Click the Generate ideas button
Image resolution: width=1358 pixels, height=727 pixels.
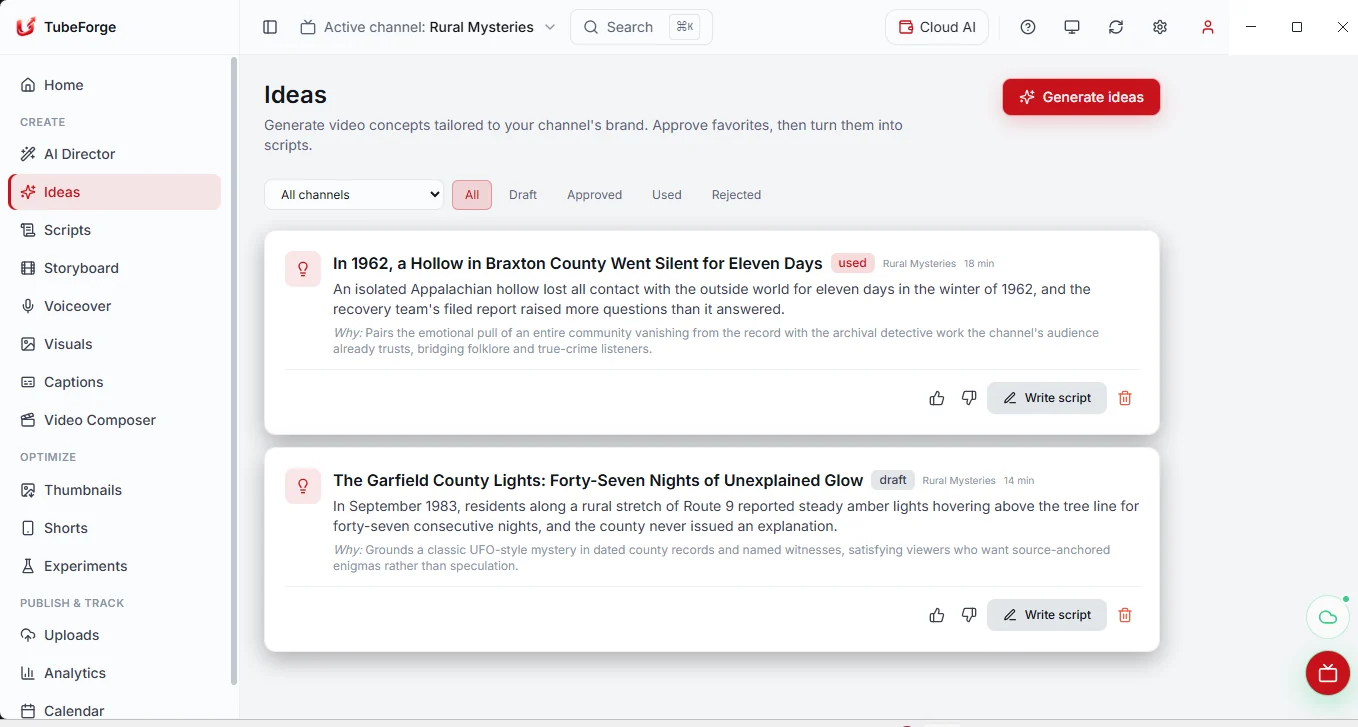tap(1081, 97)
